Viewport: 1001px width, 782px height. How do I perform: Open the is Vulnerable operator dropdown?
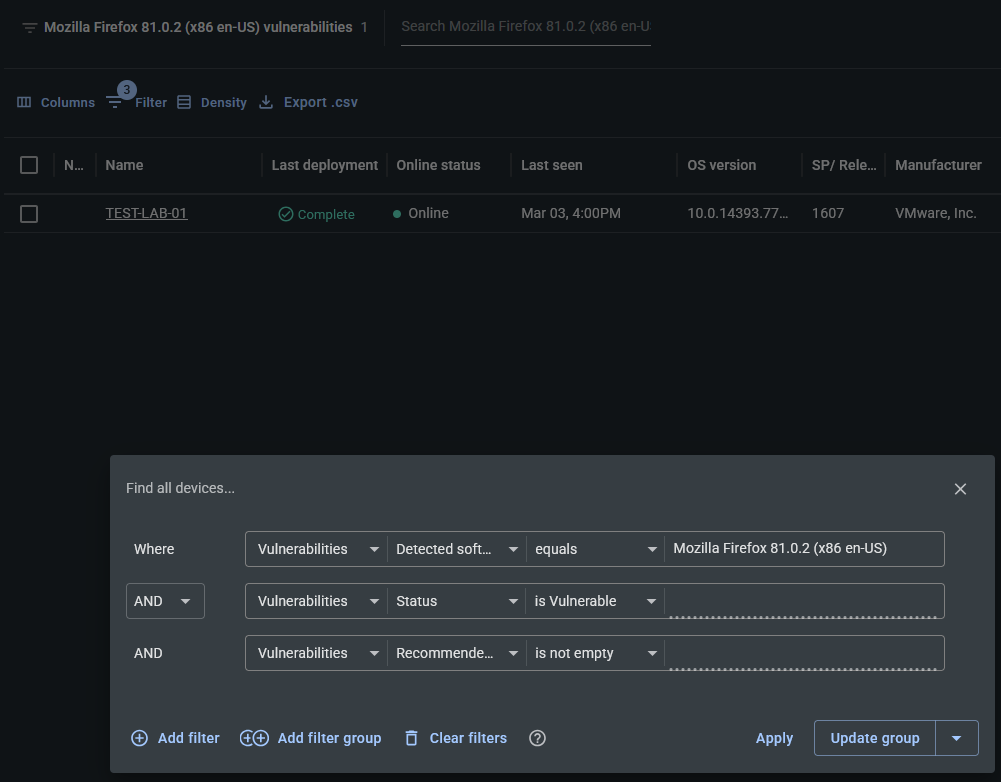(x=595, y=601)
